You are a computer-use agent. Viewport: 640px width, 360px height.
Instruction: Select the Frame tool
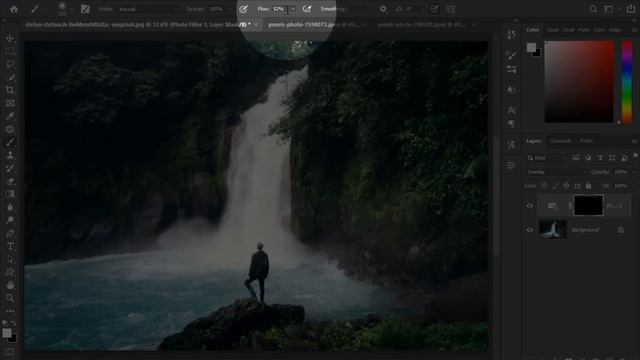(x=10, y=103)
